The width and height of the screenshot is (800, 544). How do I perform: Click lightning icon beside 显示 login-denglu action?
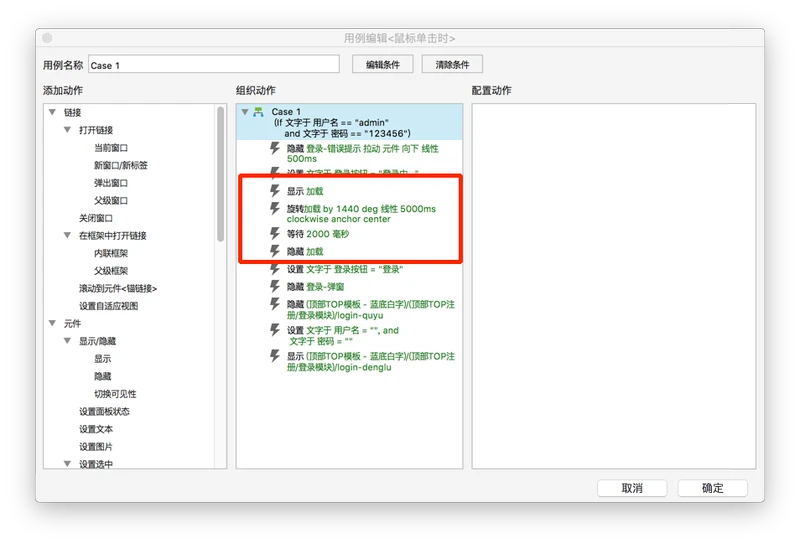click(x=276, y=355)
